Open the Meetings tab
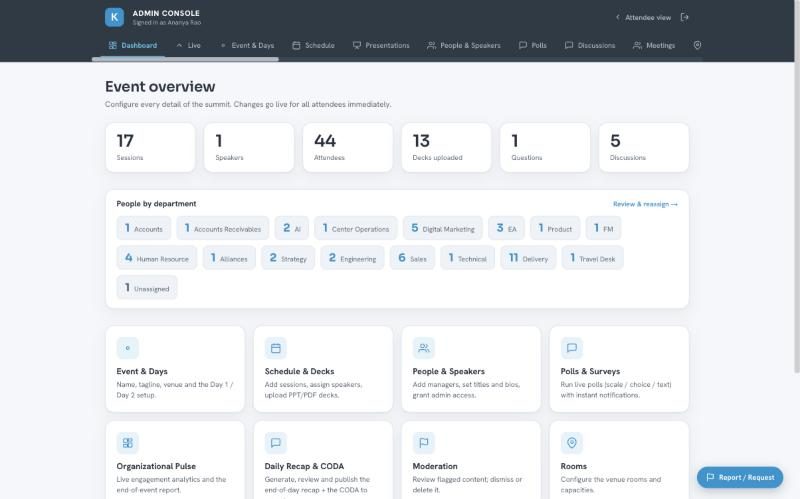Image resolution: width=800 pixels, height=499 pixels. [x=654, y=45]
